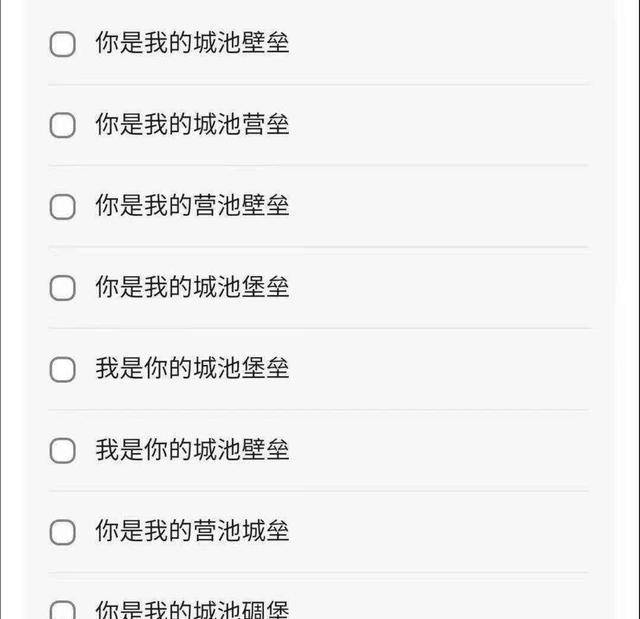Click the answer text 你是我的城池壁垒
640x619 pixels.
(x=192, y=44)
